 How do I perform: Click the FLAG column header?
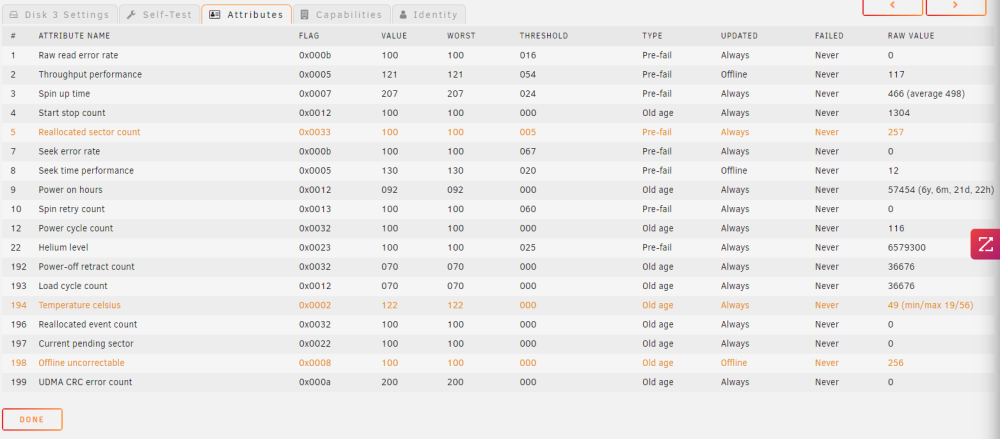click(309, 36)
